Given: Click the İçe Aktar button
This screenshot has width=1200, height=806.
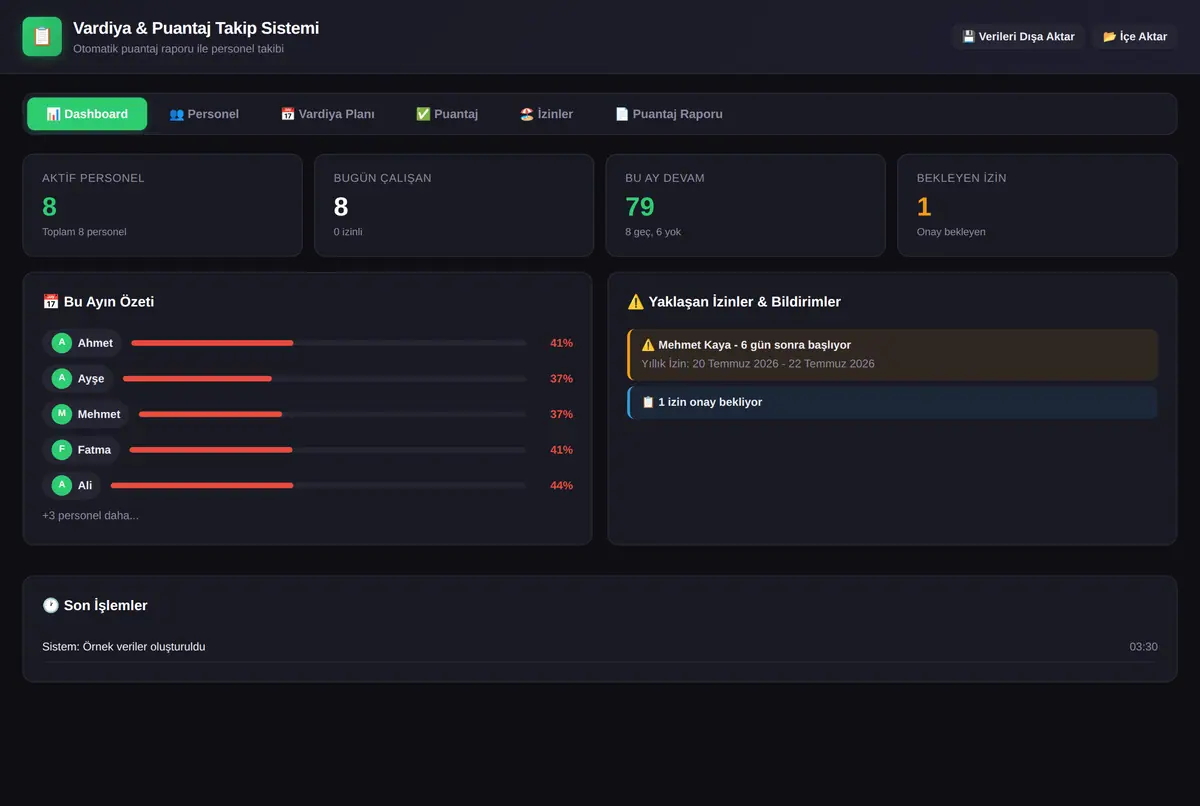Looking at the screenshot, I should click(1135, 37).
